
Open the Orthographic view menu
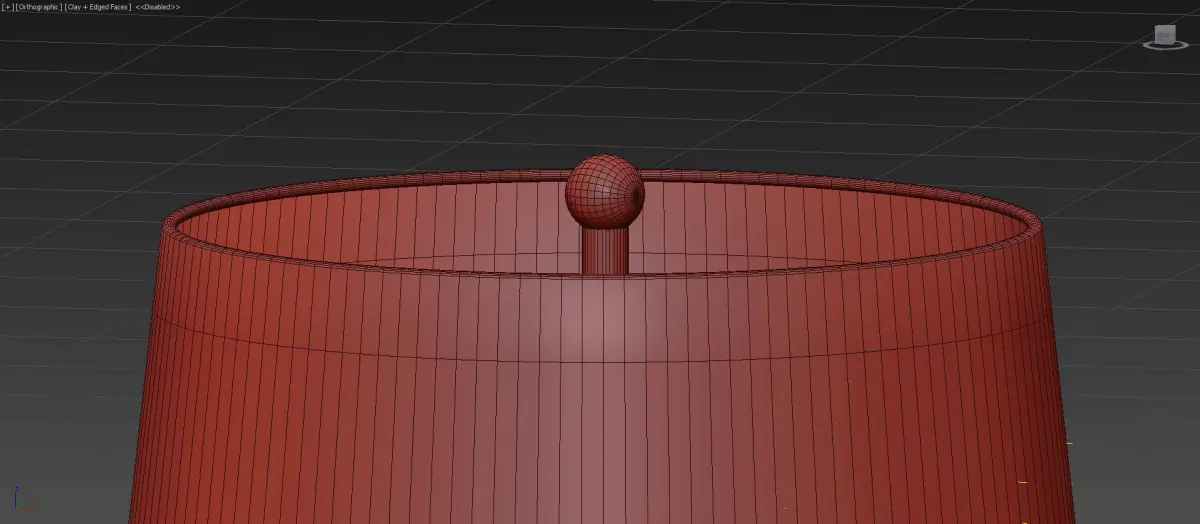[39, 7]
